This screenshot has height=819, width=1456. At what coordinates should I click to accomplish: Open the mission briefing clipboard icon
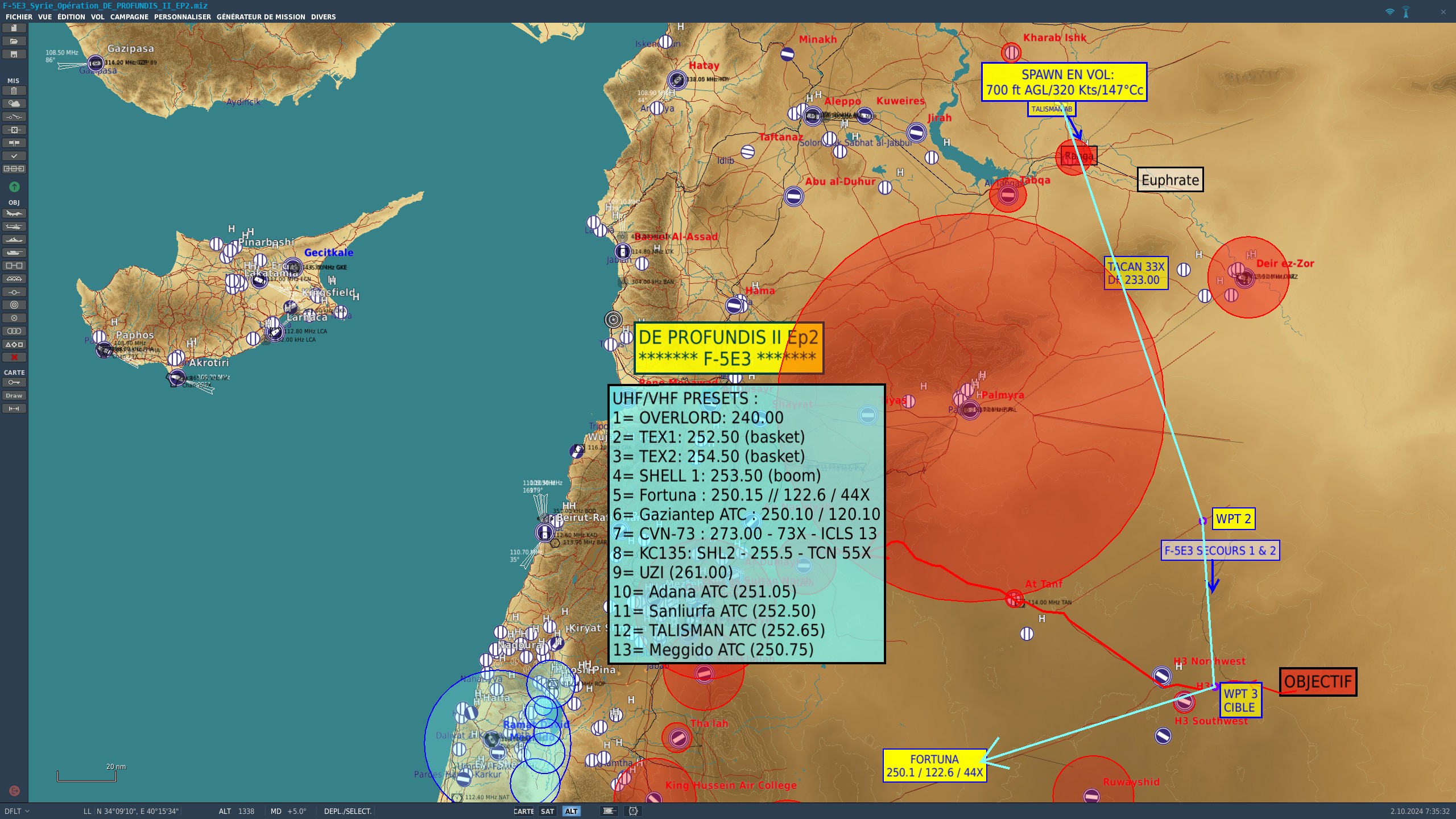coord(14,90)
